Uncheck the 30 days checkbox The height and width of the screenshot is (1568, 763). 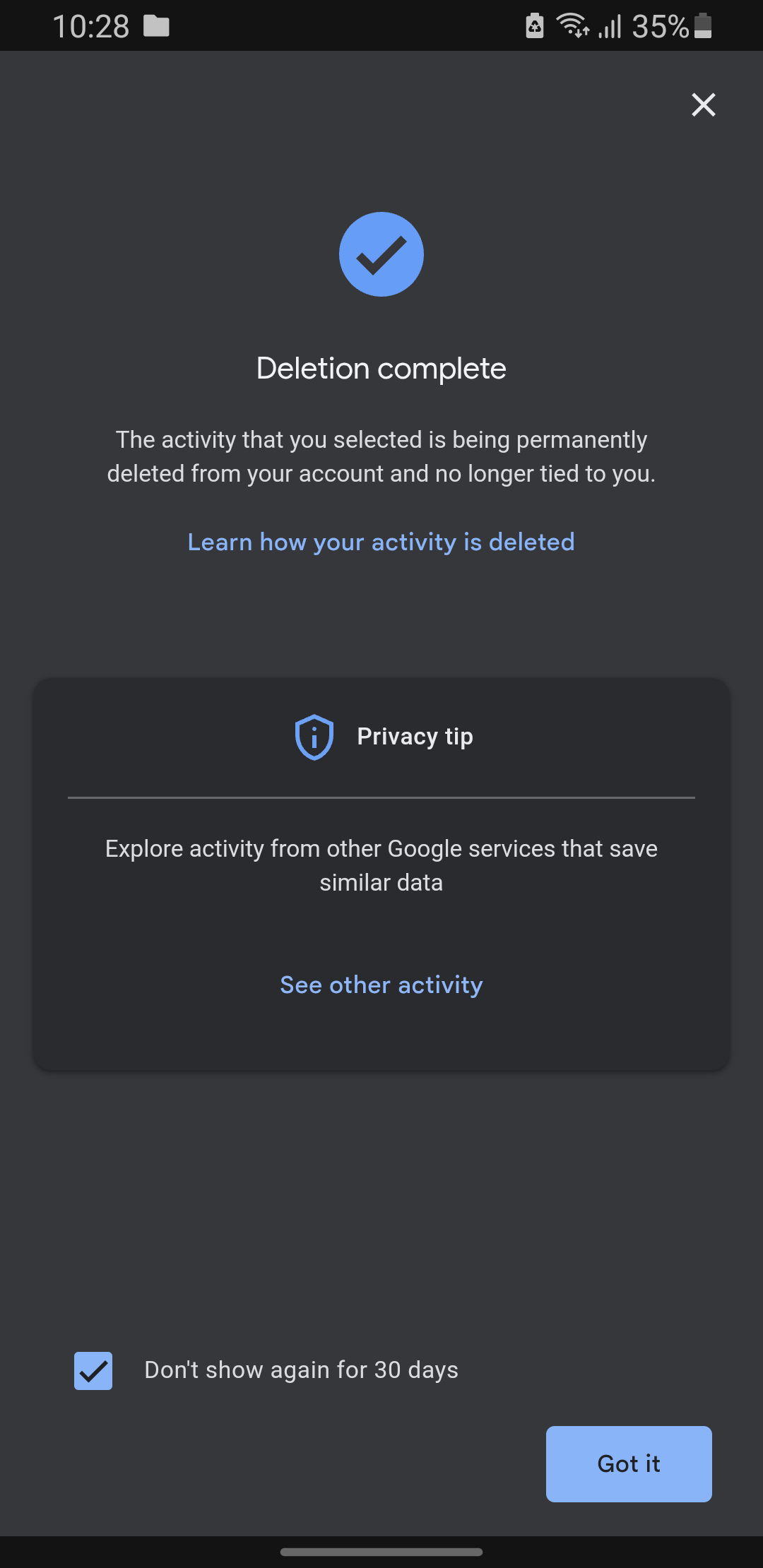point(93,1371)
